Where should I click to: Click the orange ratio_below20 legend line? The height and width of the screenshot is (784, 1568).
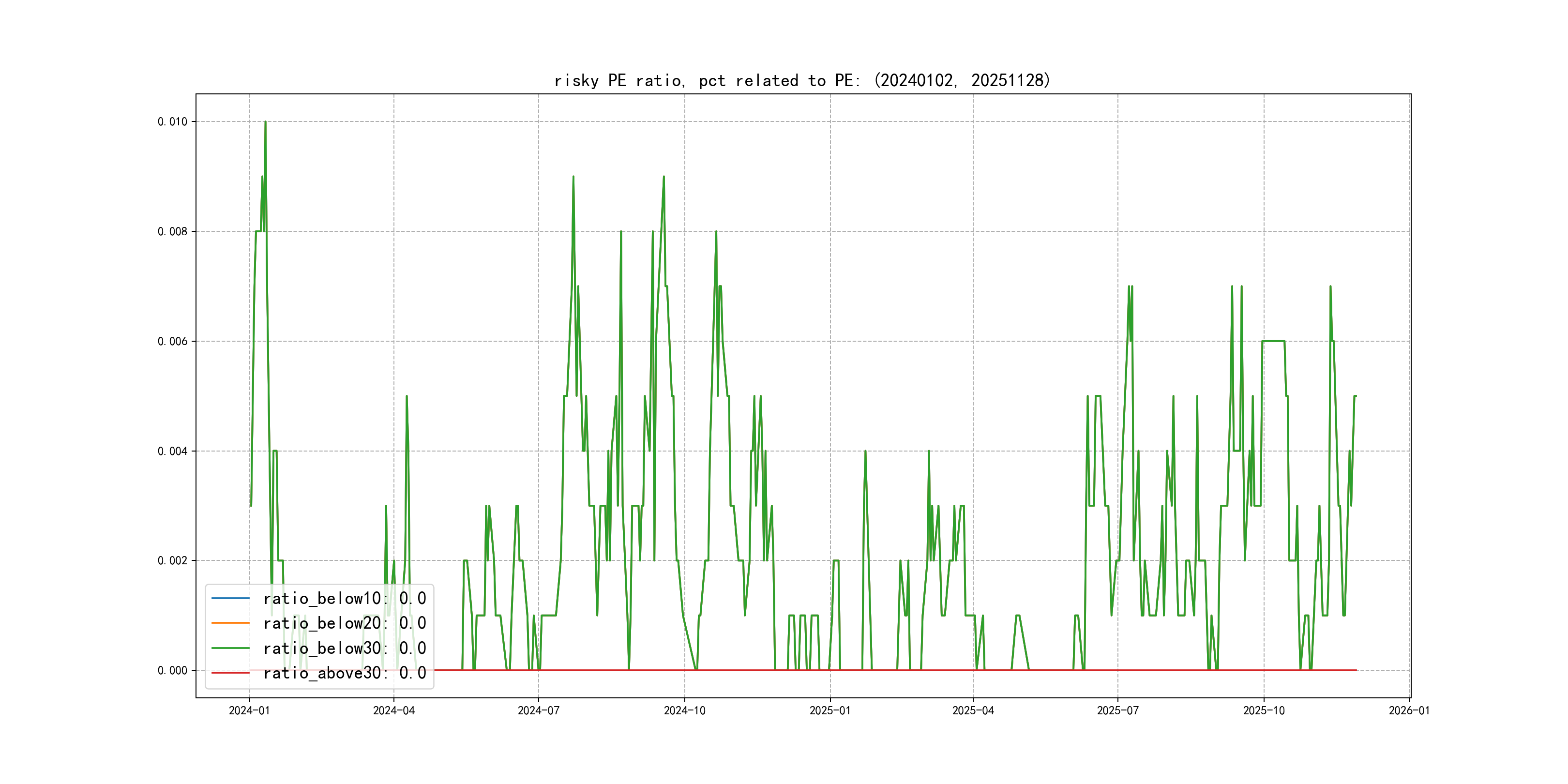click(x=230, y=623)
